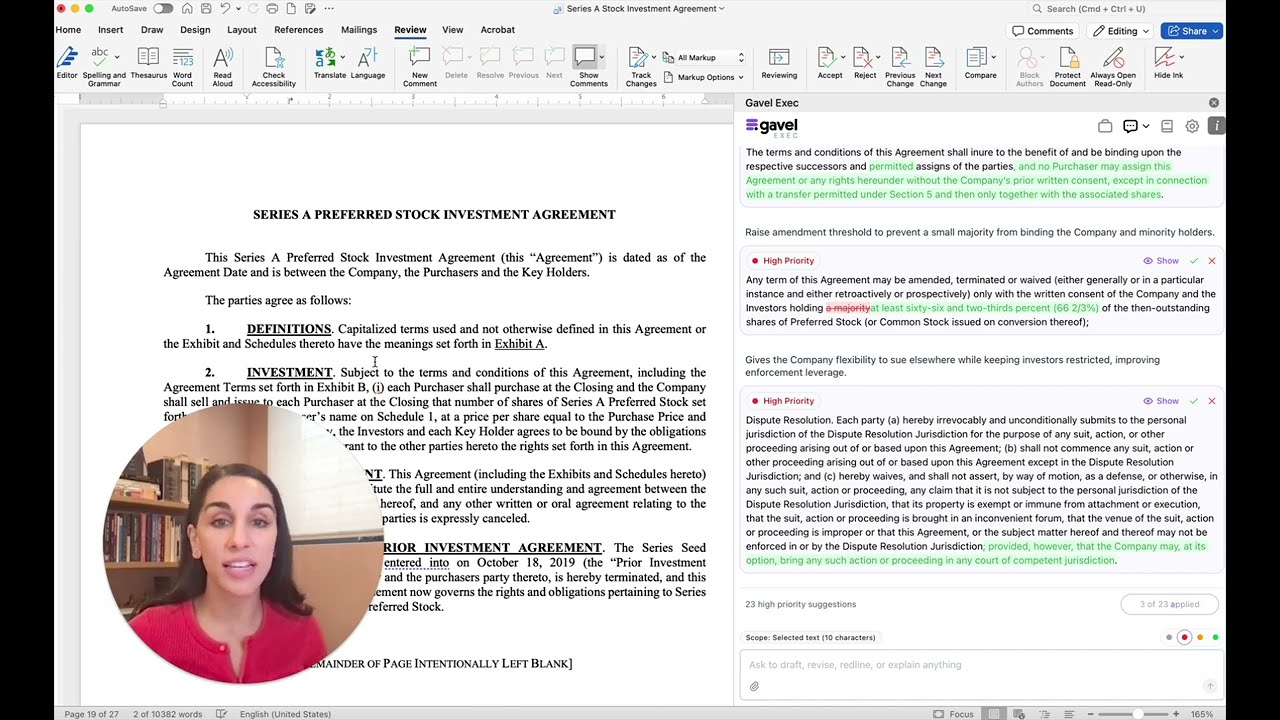The image size is (1280, 720).
Task: Close the Gavel Exec panel
Action: click(x=1214, y=103)
